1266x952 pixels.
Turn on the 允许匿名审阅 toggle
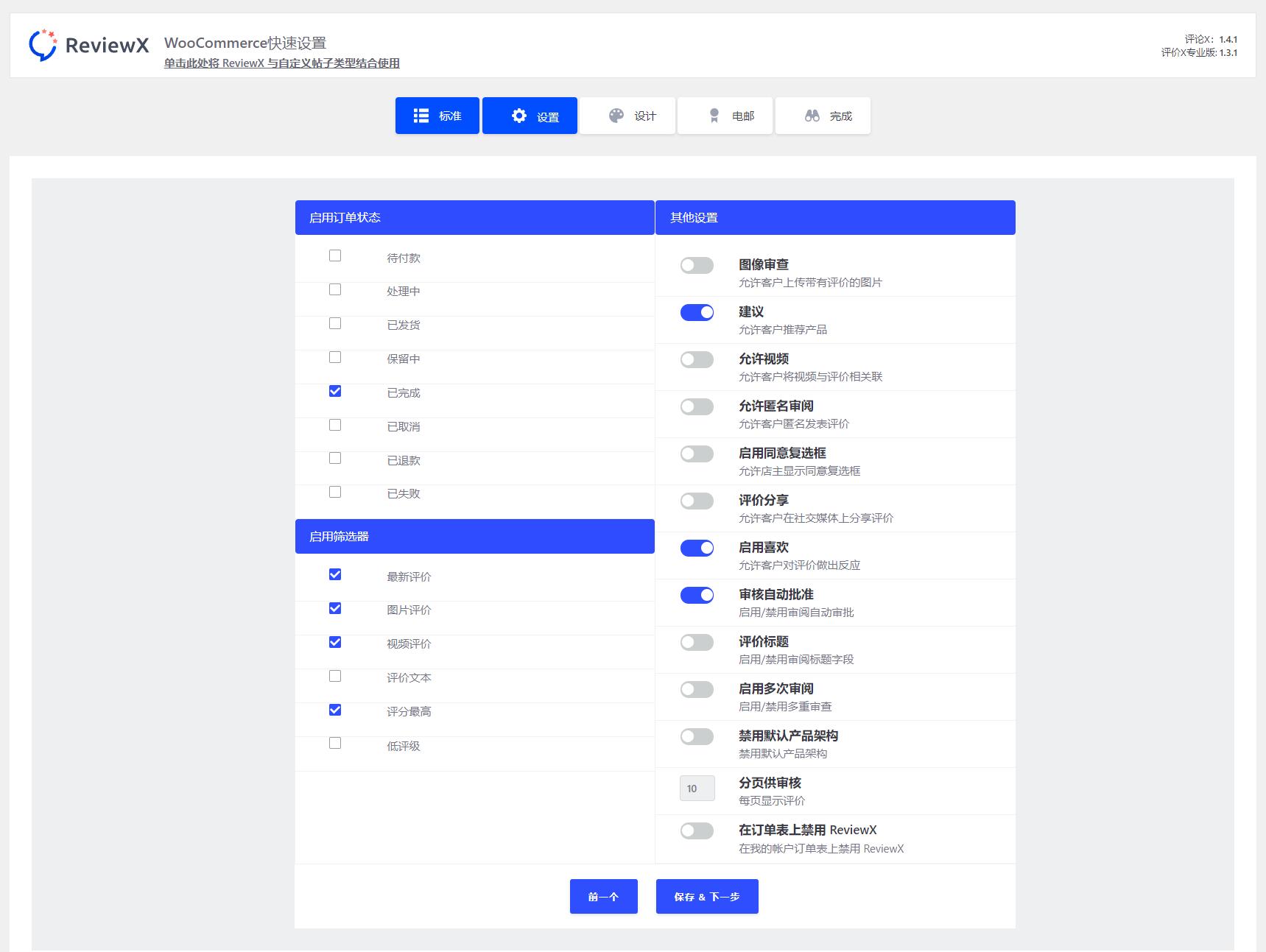click(x=697, y=406)
